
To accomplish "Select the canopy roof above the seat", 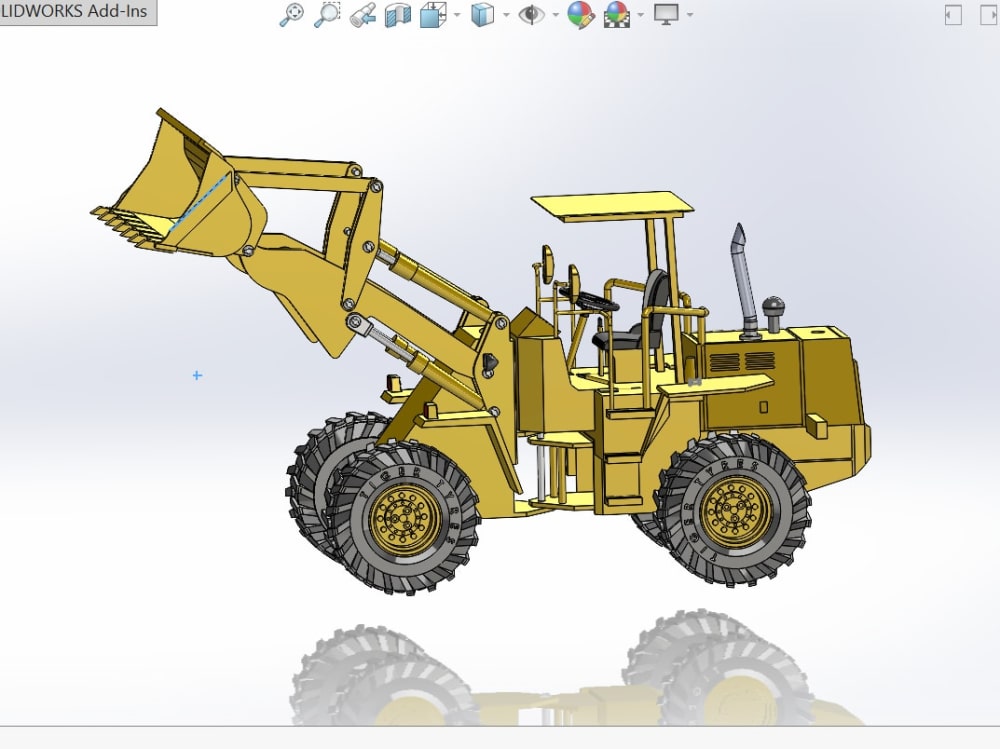I will pos(612,208).
